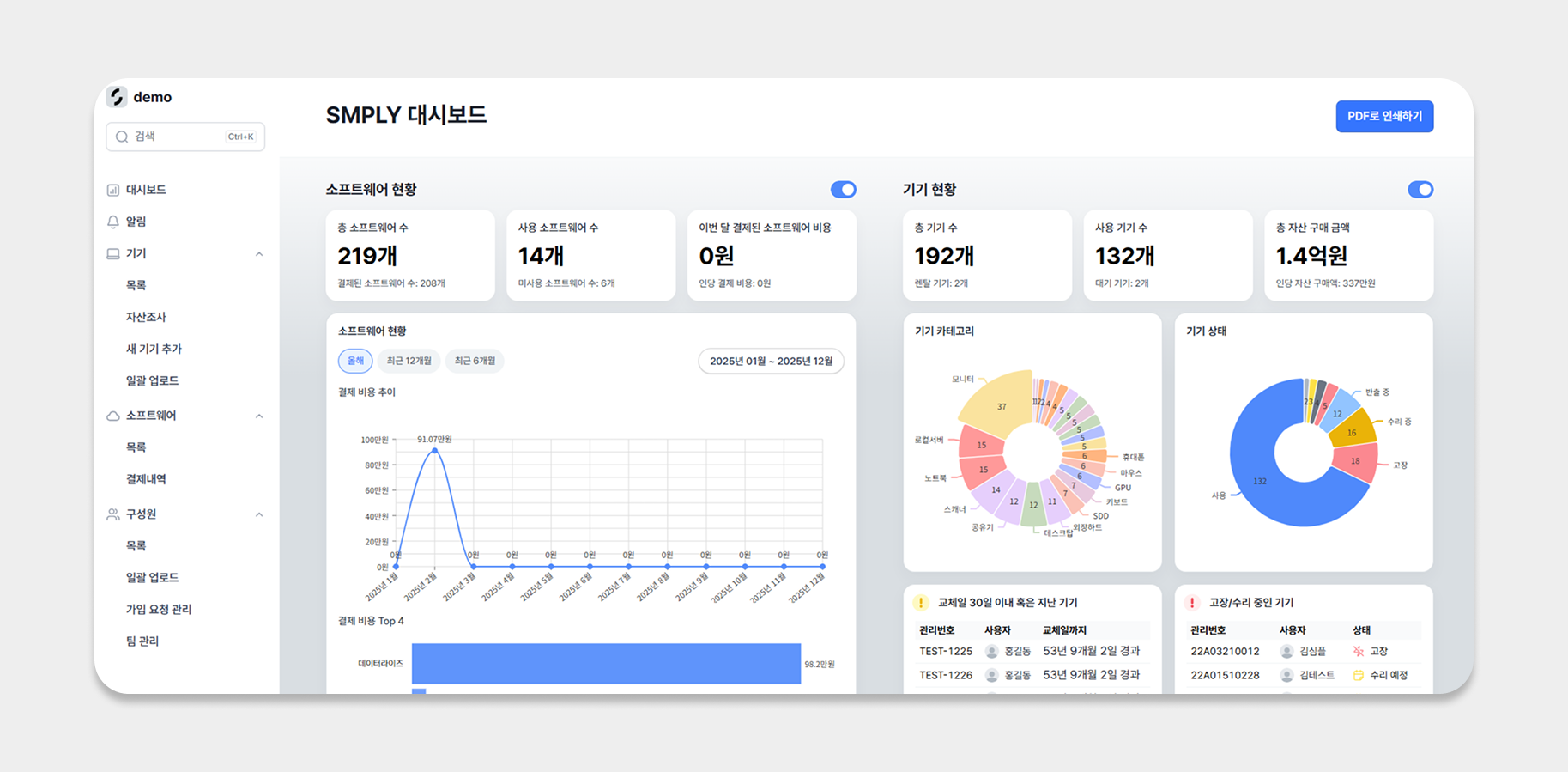This screenshot has height=772, width=1568.
Task: Select the 최근 12개월 period tab
Action: [409, 362]
